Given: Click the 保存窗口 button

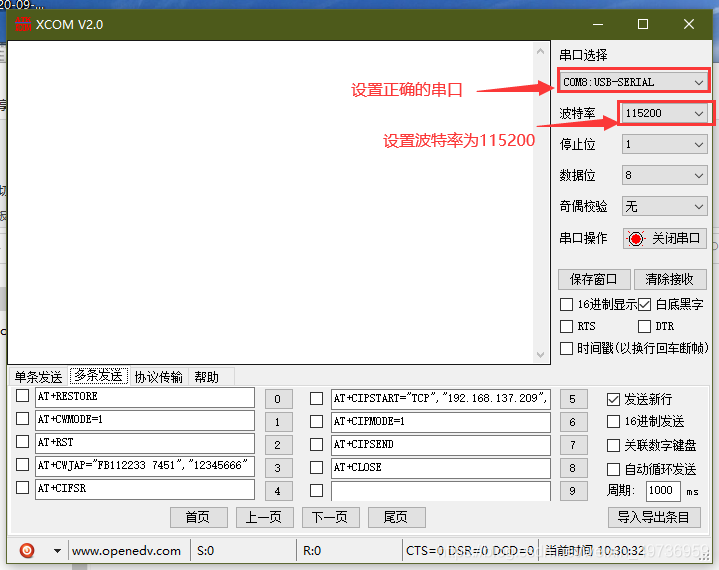Looking at the screenshot, I should coord(594,279).
